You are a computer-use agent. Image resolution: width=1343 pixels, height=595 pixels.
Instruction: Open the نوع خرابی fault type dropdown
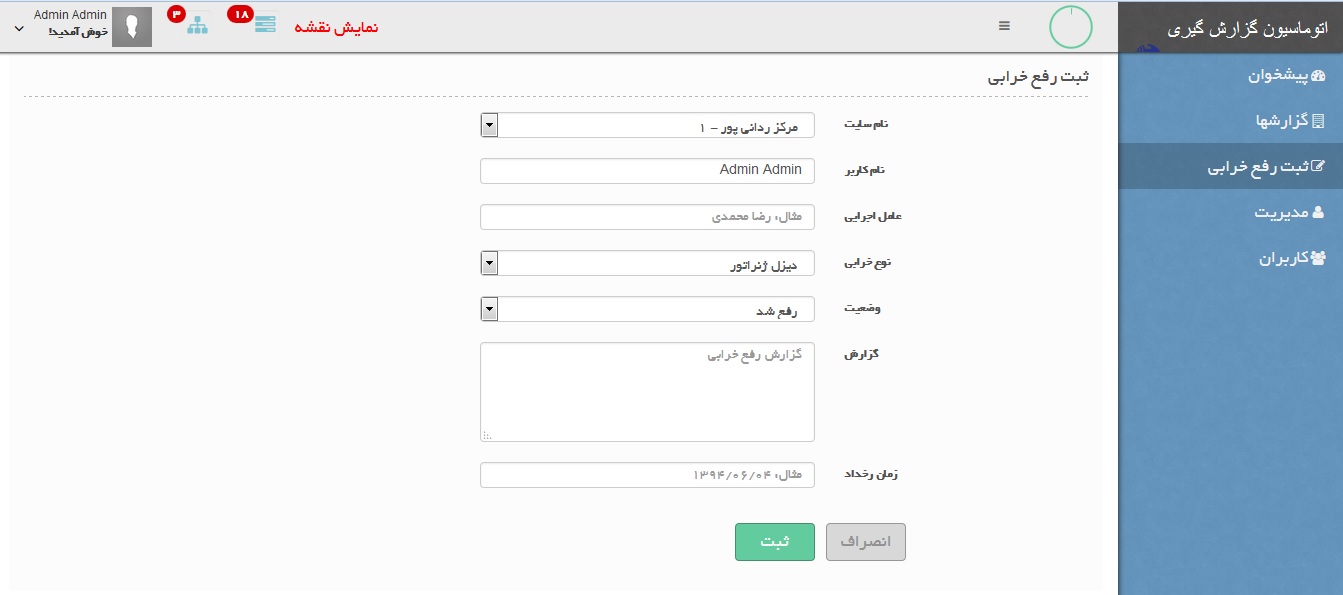coord(647,263)
